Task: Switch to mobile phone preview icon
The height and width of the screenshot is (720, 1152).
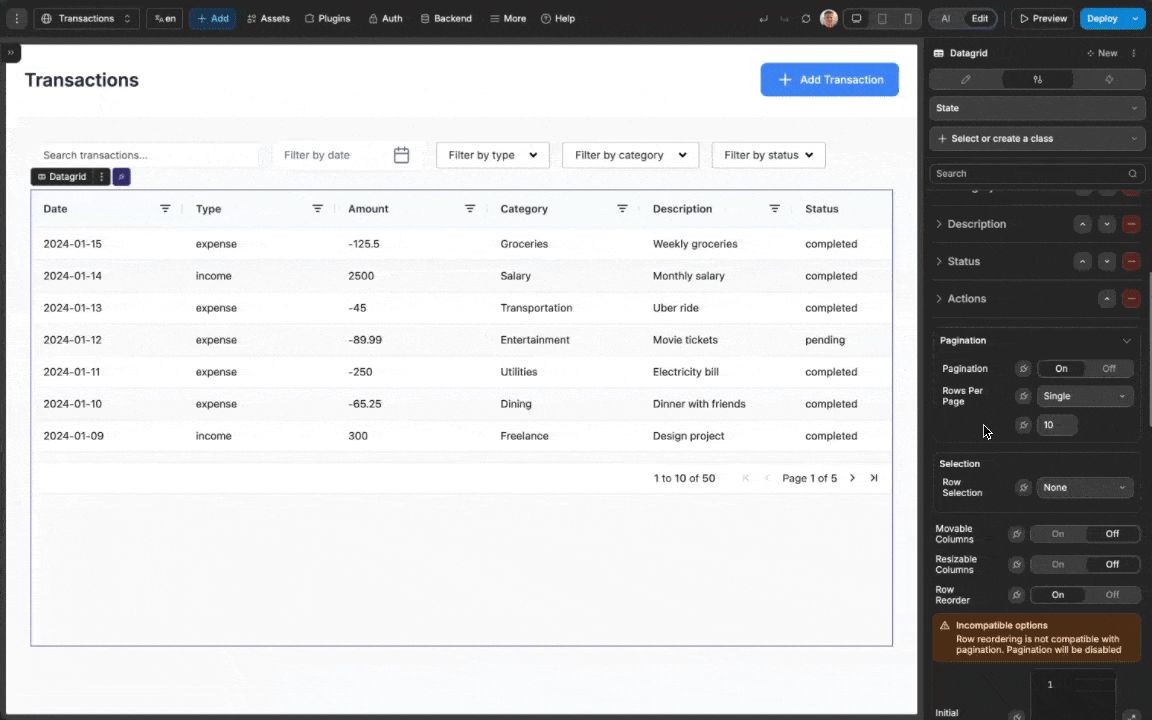Action: tap(906, 18)
